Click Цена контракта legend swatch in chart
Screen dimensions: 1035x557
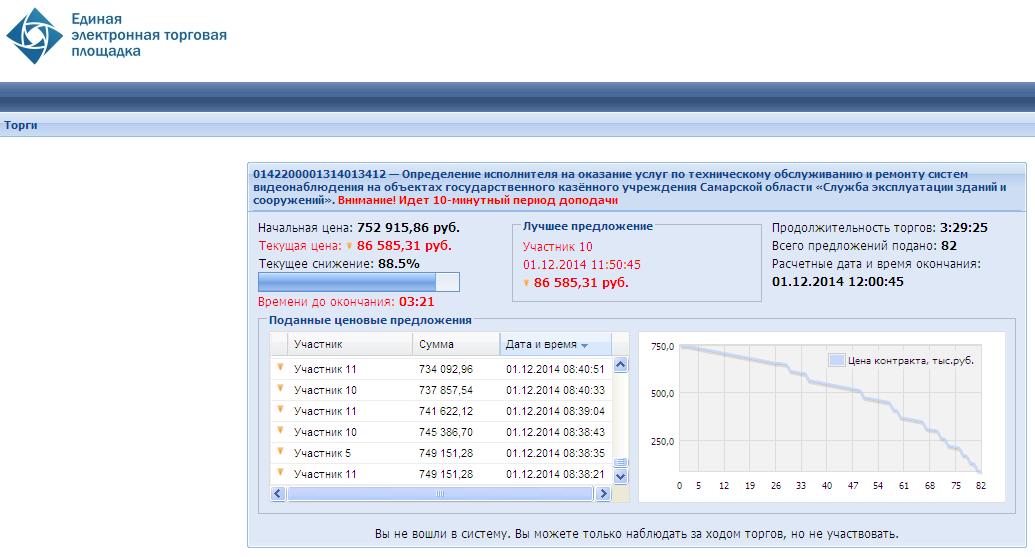point(836,360)
